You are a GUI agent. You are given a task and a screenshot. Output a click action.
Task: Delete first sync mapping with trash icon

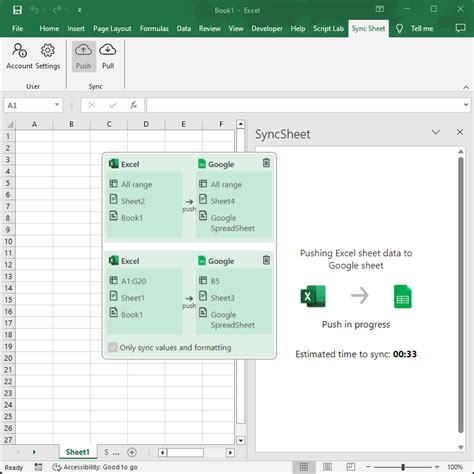[x=266, y=163]
